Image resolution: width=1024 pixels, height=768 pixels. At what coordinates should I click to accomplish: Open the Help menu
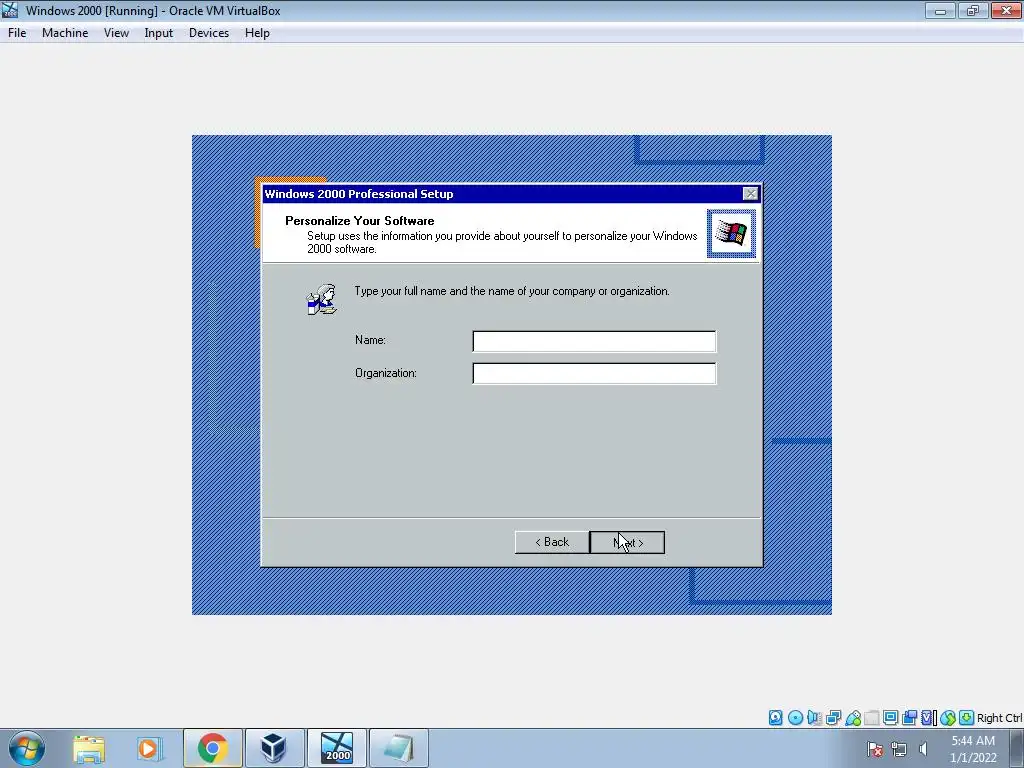click(257, 33)
